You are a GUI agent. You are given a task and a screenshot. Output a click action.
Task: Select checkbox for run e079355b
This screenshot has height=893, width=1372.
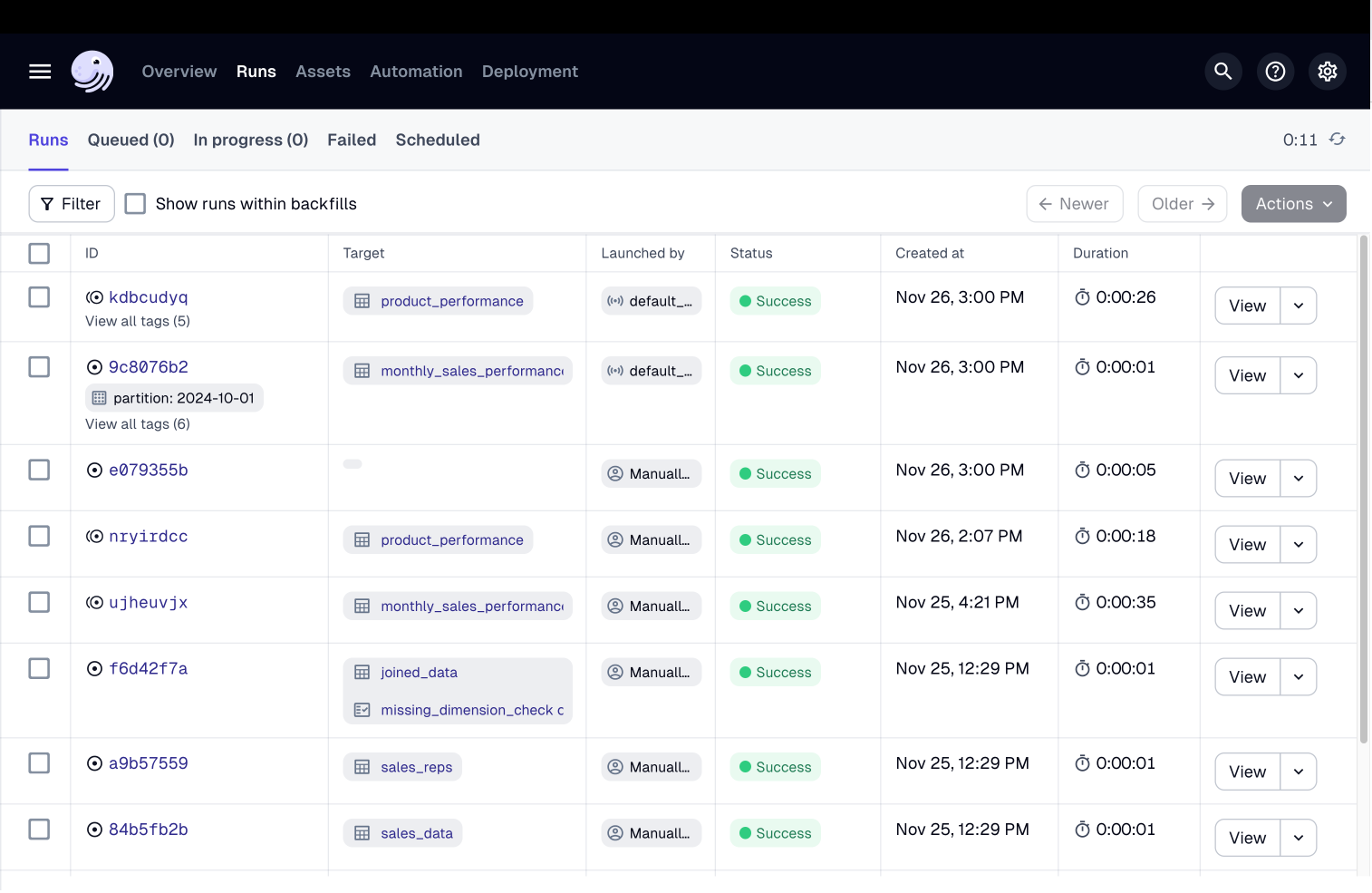39,470
